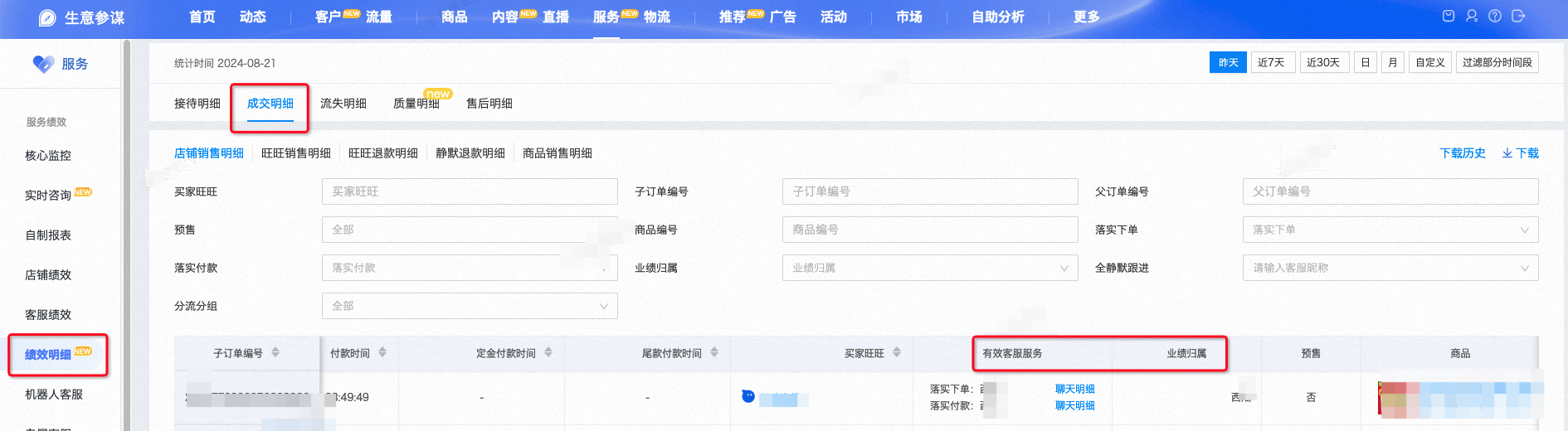Image resolution: width=1568 pixels, height=431 pixels.
Task: Click the 商品编号 input field
Action: 930,230
